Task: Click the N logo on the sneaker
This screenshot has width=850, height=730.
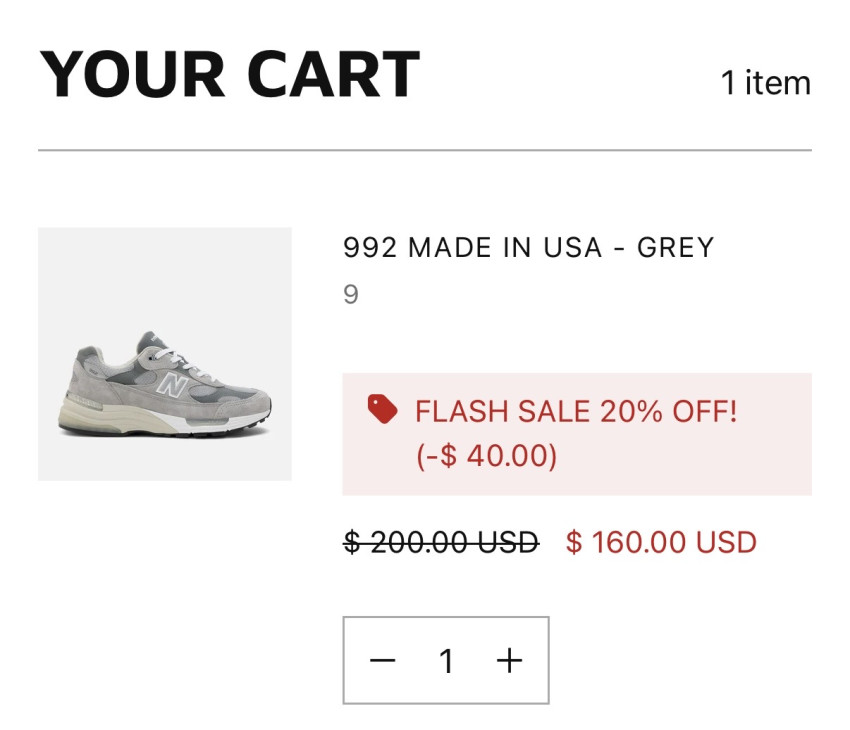Action: click(173, 385)
